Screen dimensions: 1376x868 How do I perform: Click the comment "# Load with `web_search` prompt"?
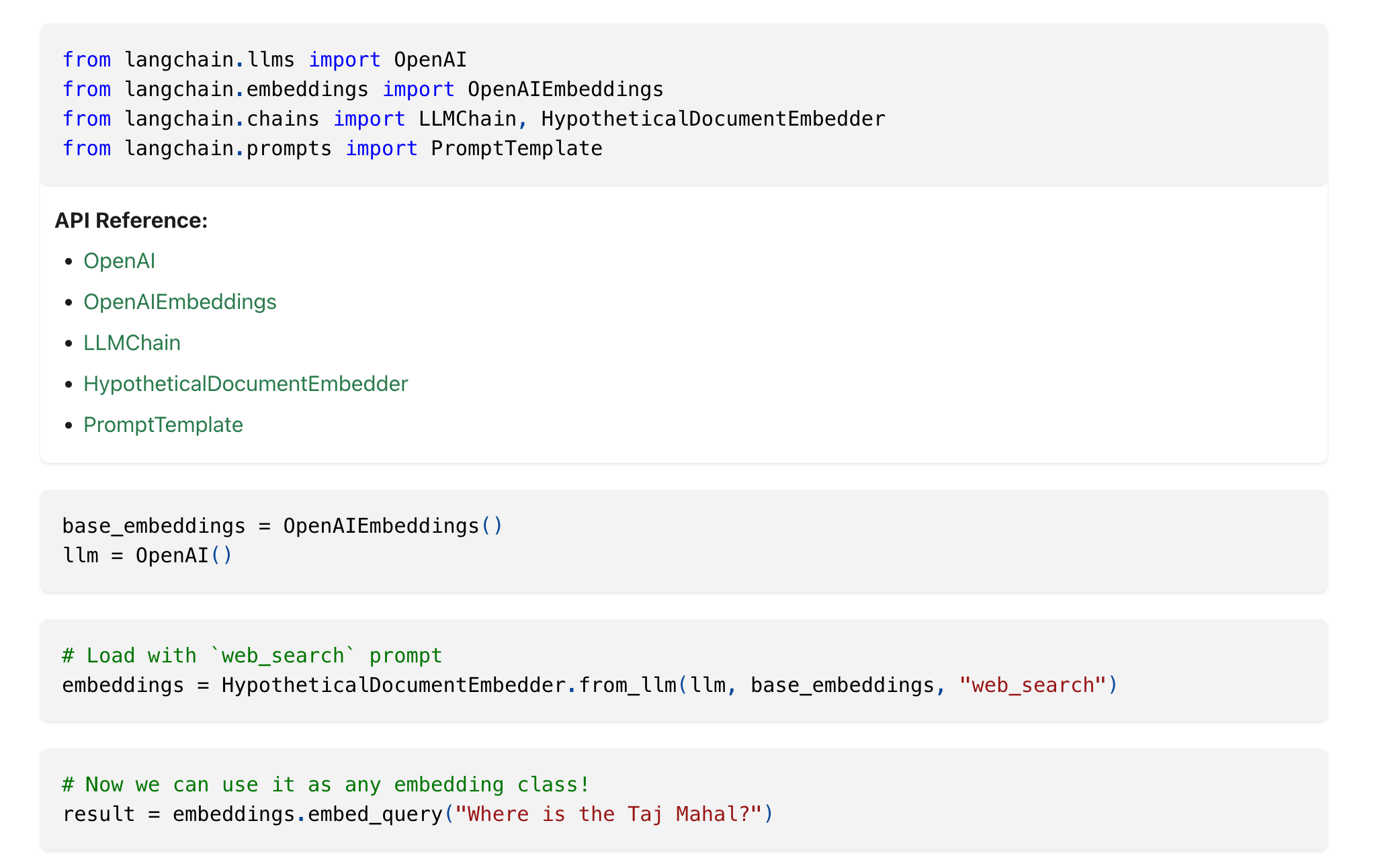(252, 655)
